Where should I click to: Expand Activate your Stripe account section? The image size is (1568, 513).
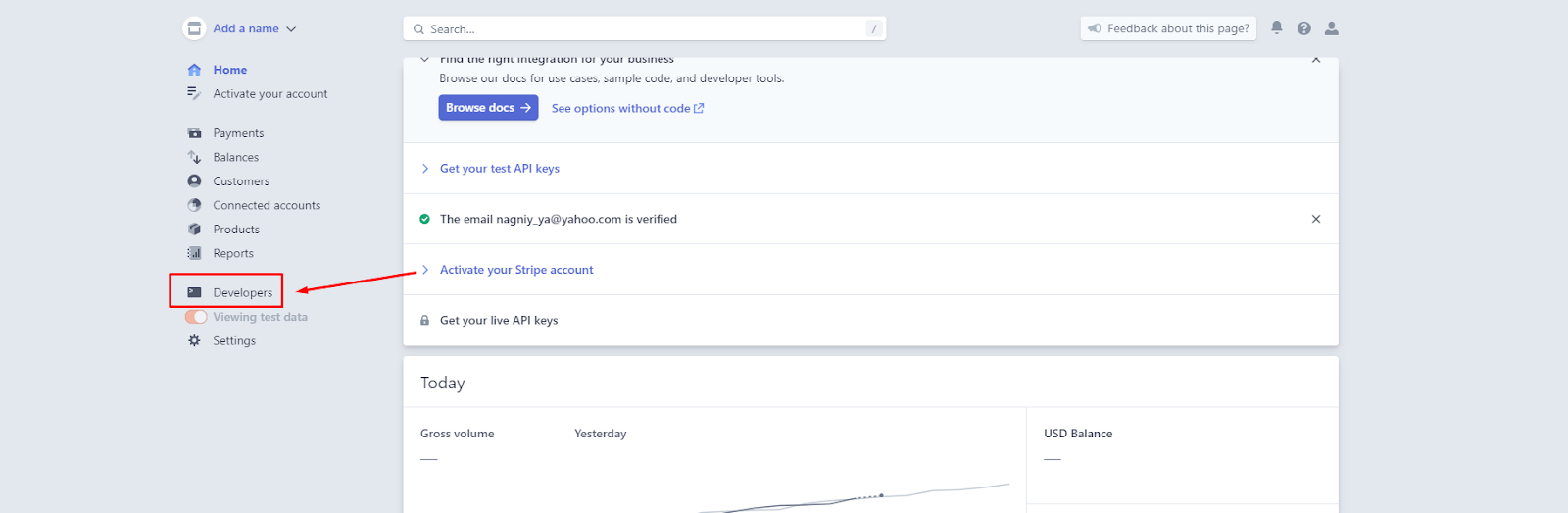click(x=515, y=270)
